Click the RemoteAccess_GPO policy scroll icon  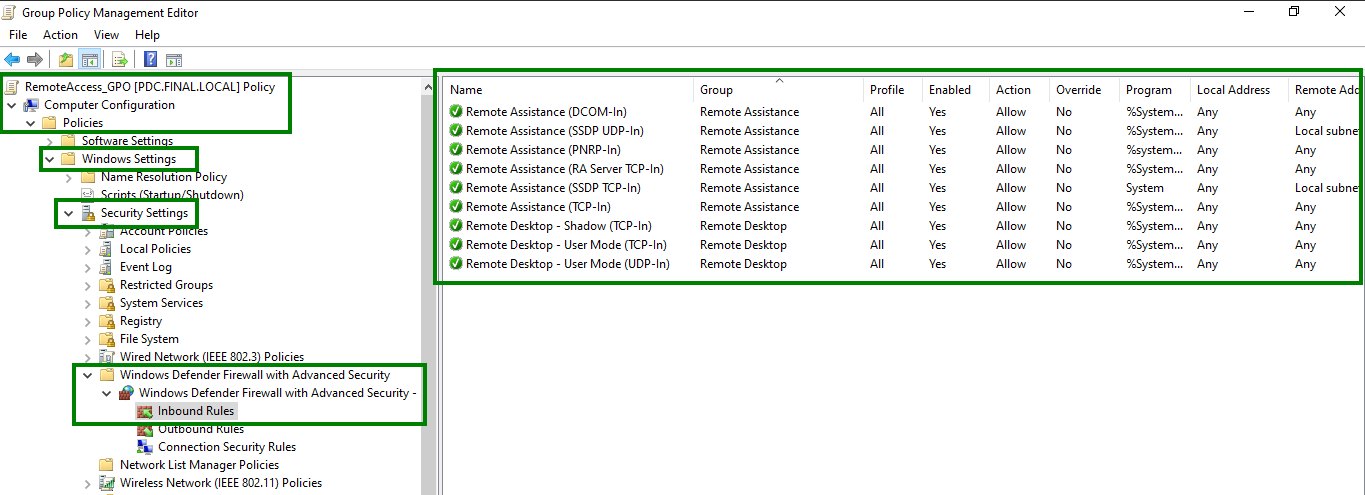12,87
